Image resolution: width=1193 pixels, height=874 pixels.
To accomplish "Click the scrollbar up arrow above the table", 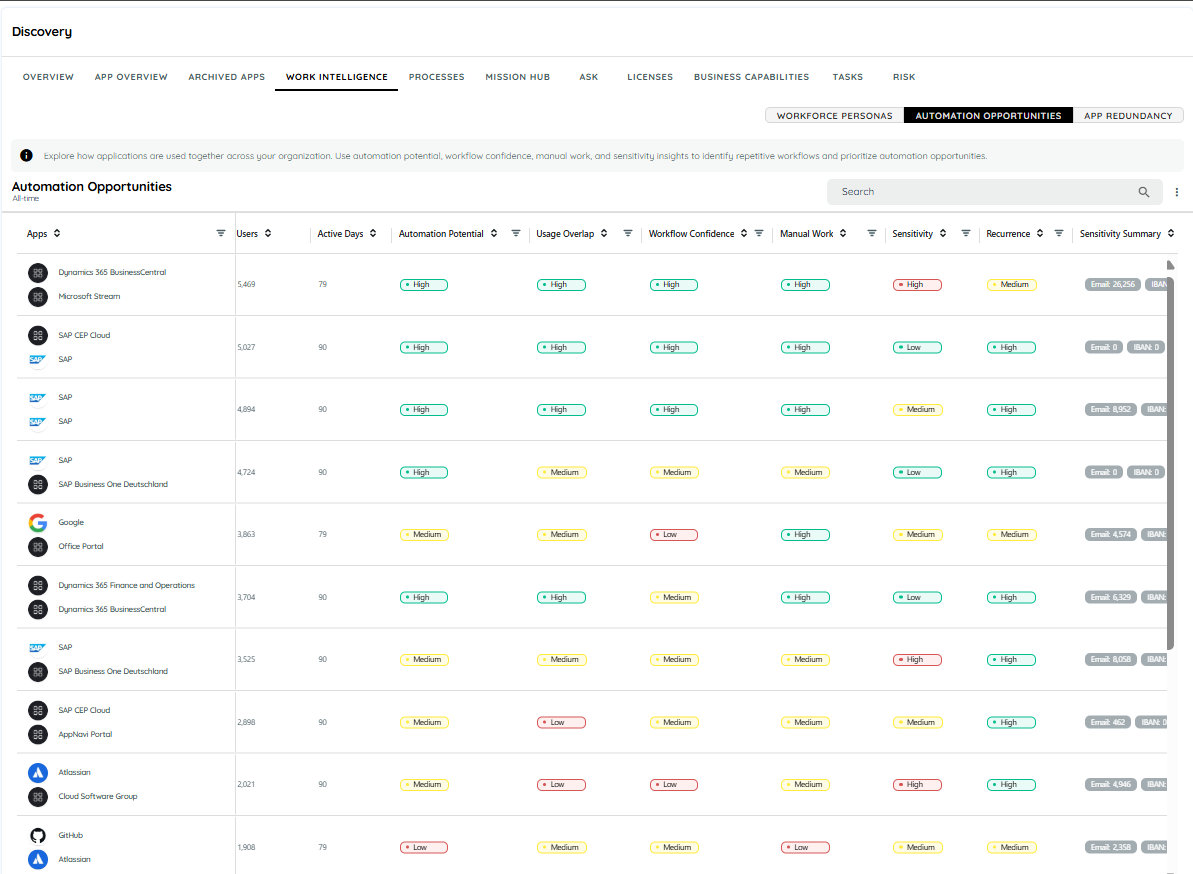I will coord(1170,265).
